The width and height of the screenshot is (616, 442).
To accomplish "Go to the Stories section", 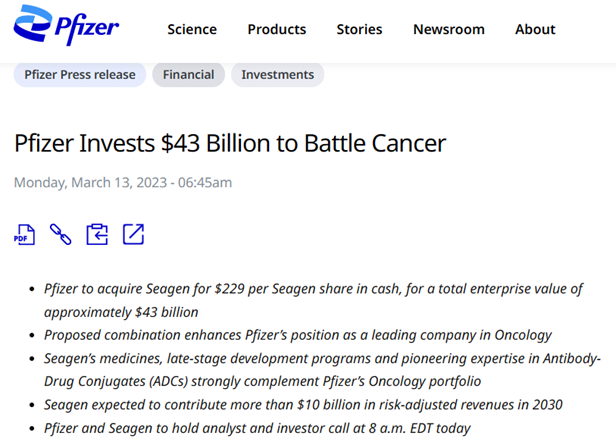I will [359, 29].
